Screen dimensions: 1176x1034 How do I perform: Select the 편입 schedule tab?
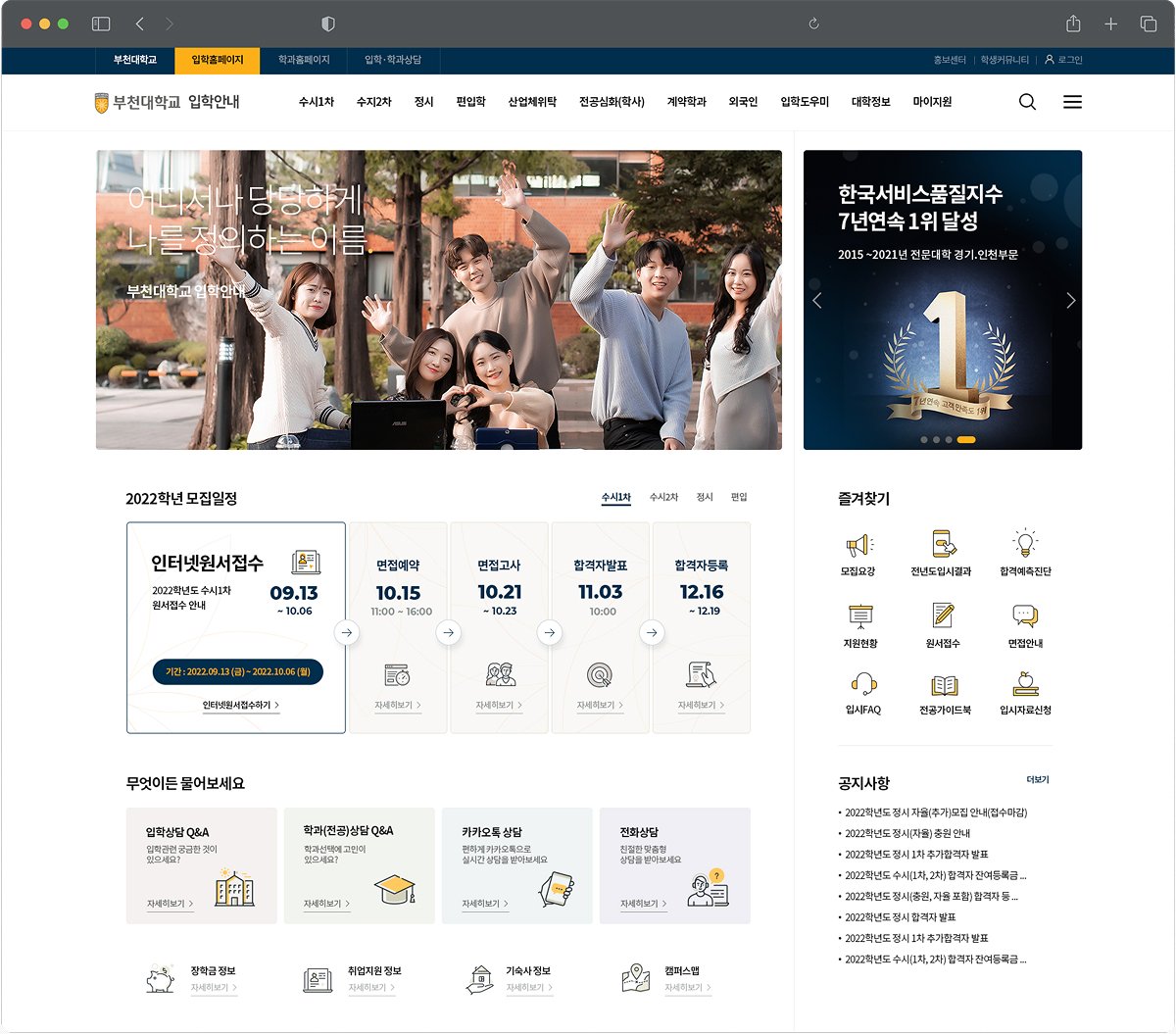[x=739, y=498]
